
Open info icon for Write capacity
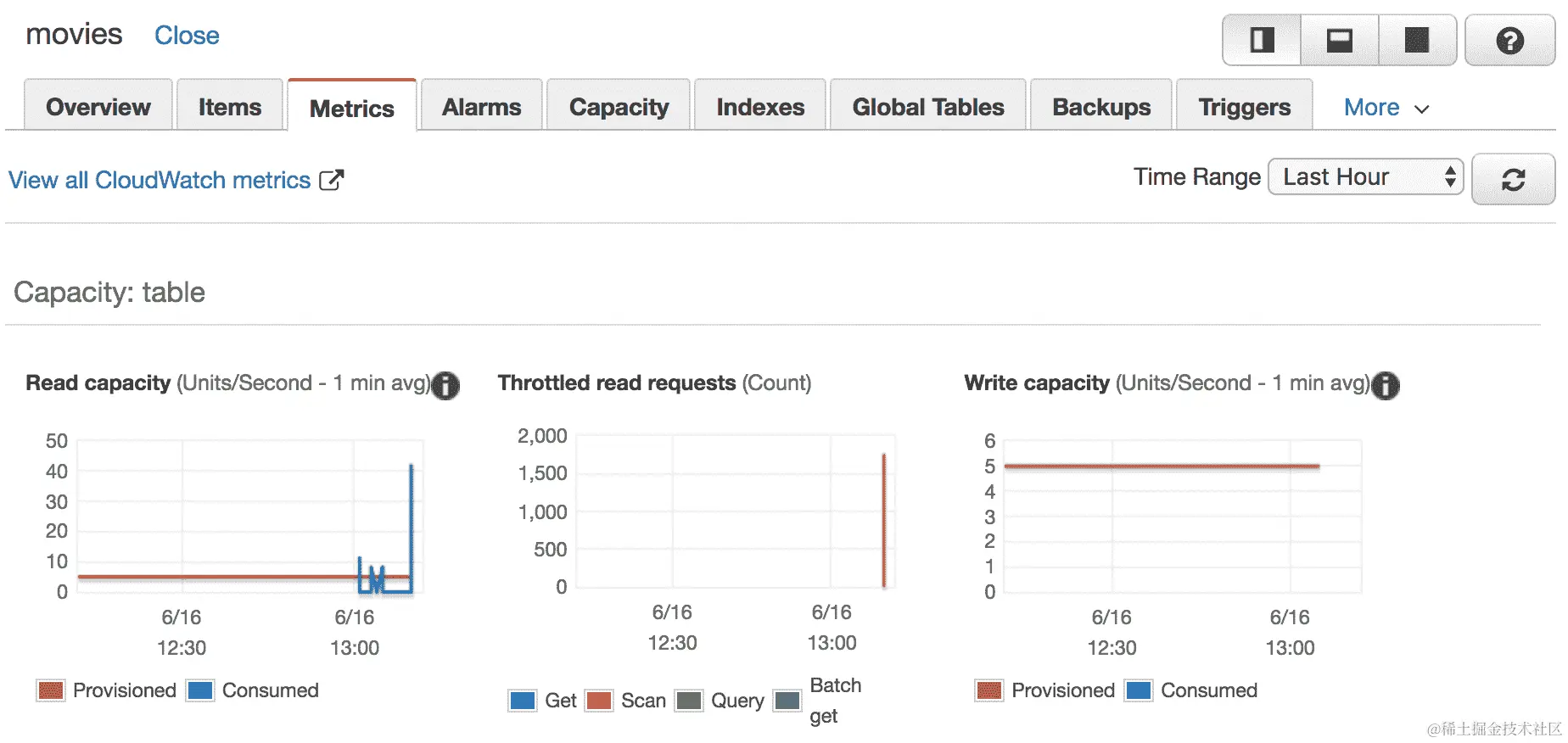pos(1386,386)
